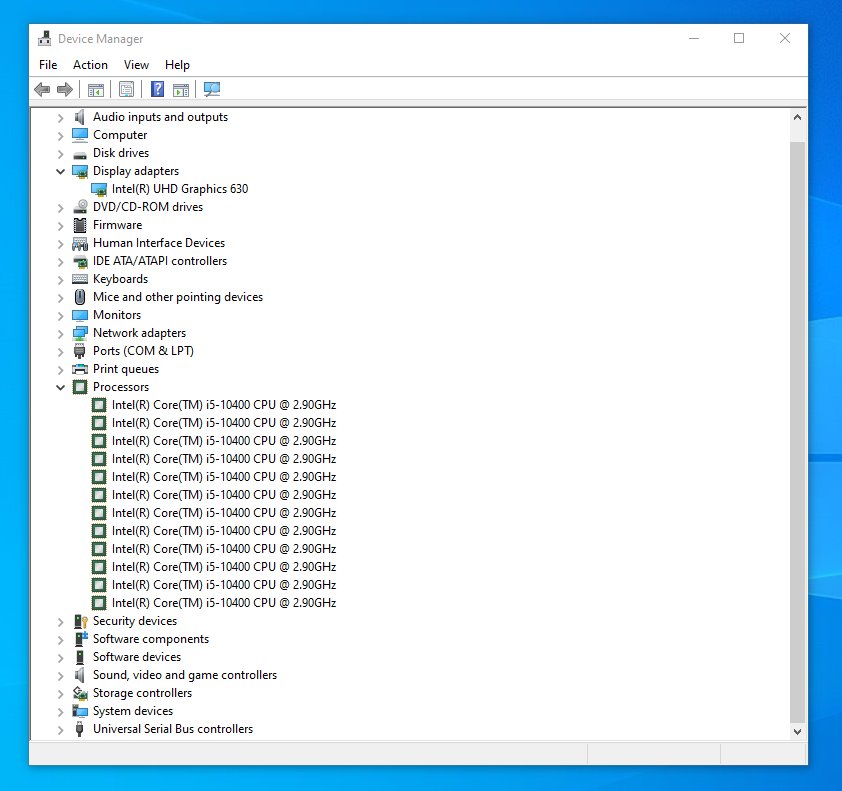Viewport: 842px width, 791px height.
Task: Click IDE ATA/ATAPI controllers icon
Action: pos(80,262)
